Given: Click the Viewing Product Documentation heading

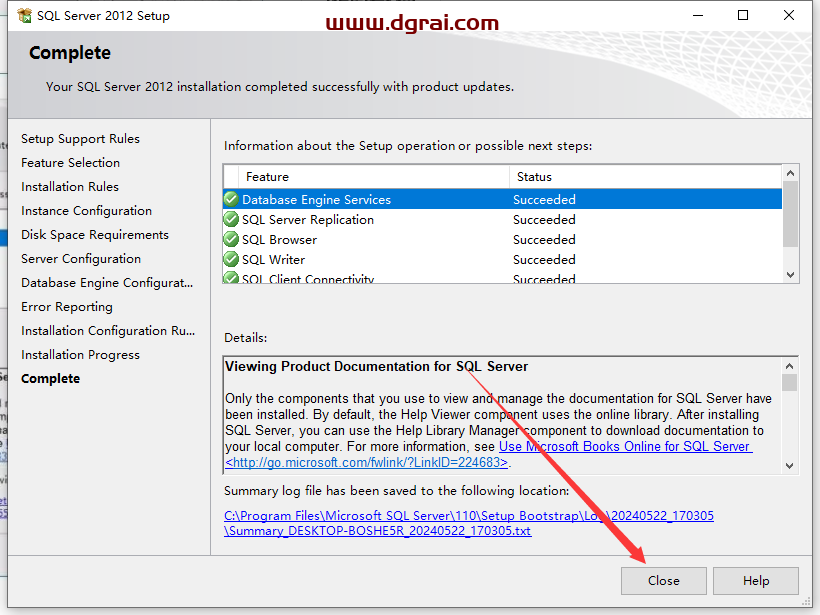Looking at the screenshot, I should pyautogui.click(x=377, y=367).
